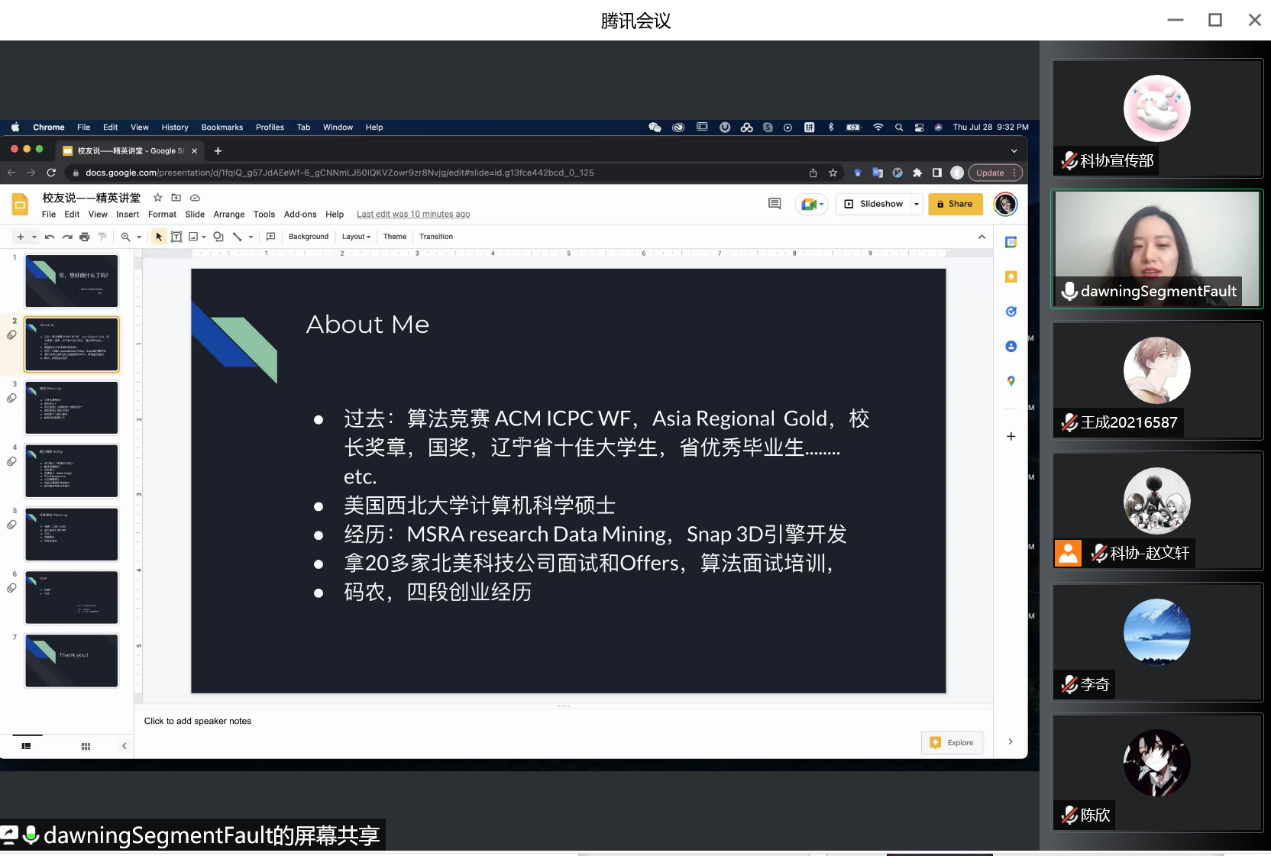Screen dimensions: 1271x856
Task: Open the Slideshow options dropdown arrow
Action: (916, 204)
